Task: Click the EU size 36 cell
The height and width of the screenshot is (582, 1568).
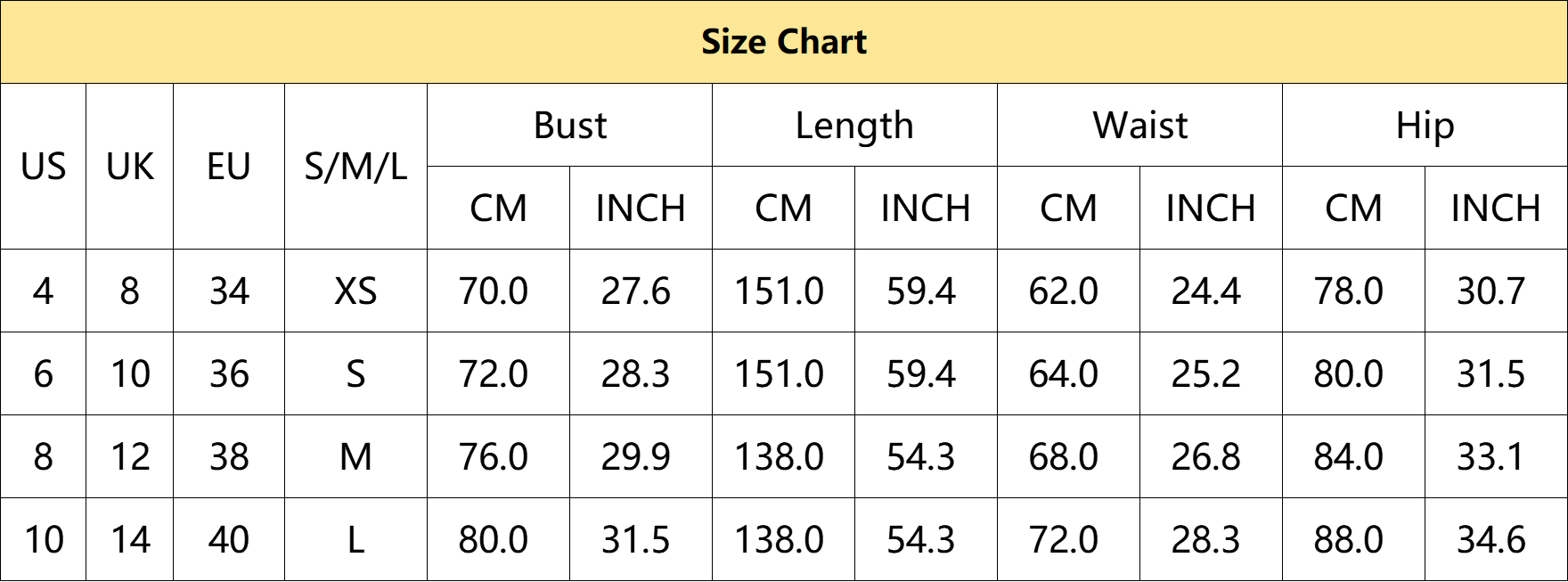Action: [x=229, y=374]
